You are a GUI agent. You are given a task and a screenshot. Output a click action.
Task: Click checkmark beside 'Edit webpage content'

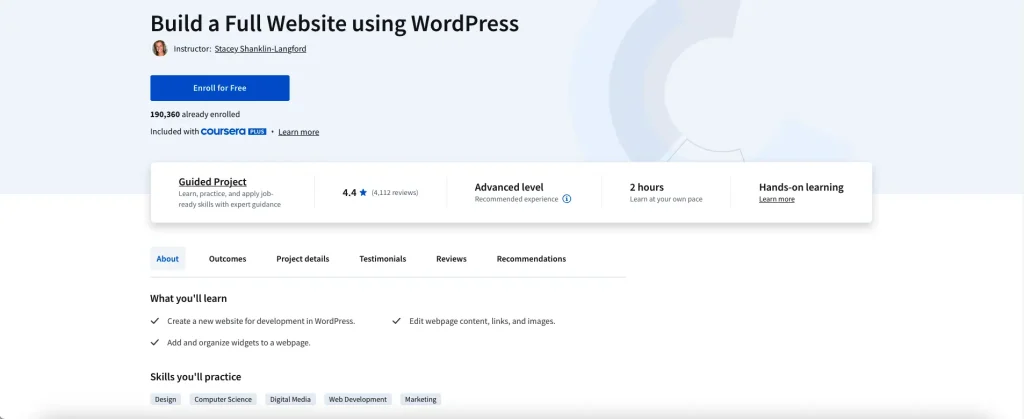pos(396,321)
